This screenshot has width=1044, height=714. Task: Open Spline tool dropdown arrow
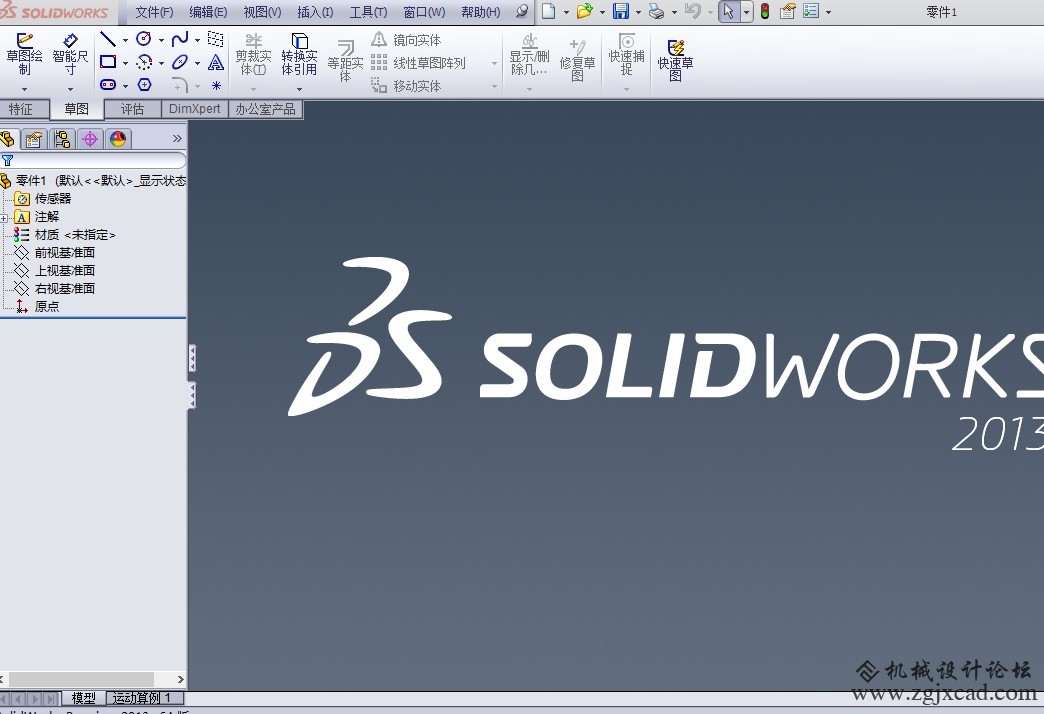point(197,40)
